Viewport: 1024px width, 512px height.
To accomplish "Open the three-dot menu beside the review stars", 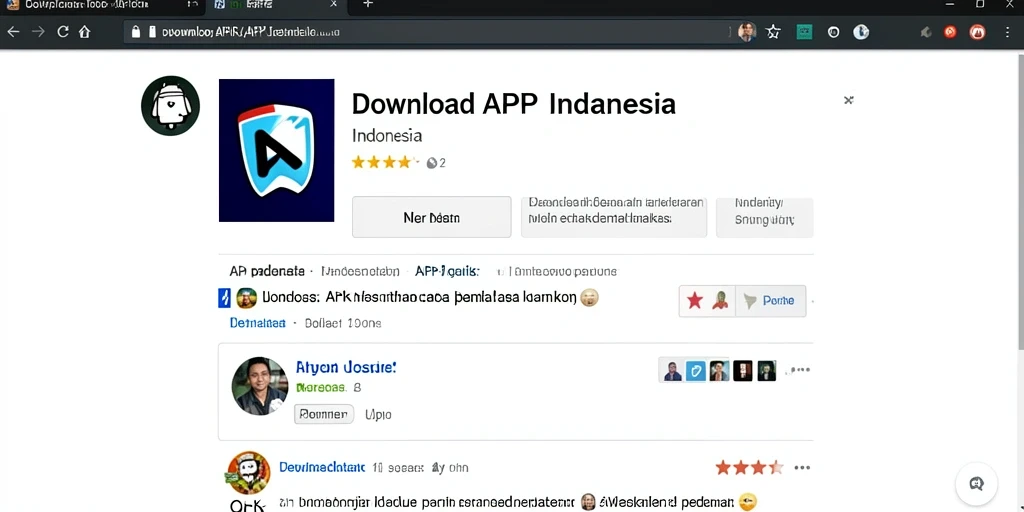I will [802, 468].
